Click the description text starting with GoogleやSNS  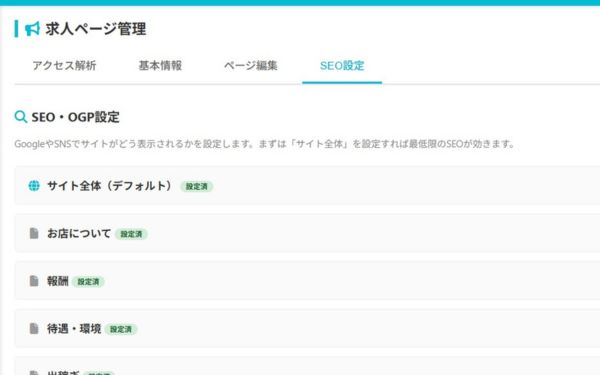coord(265,144)
